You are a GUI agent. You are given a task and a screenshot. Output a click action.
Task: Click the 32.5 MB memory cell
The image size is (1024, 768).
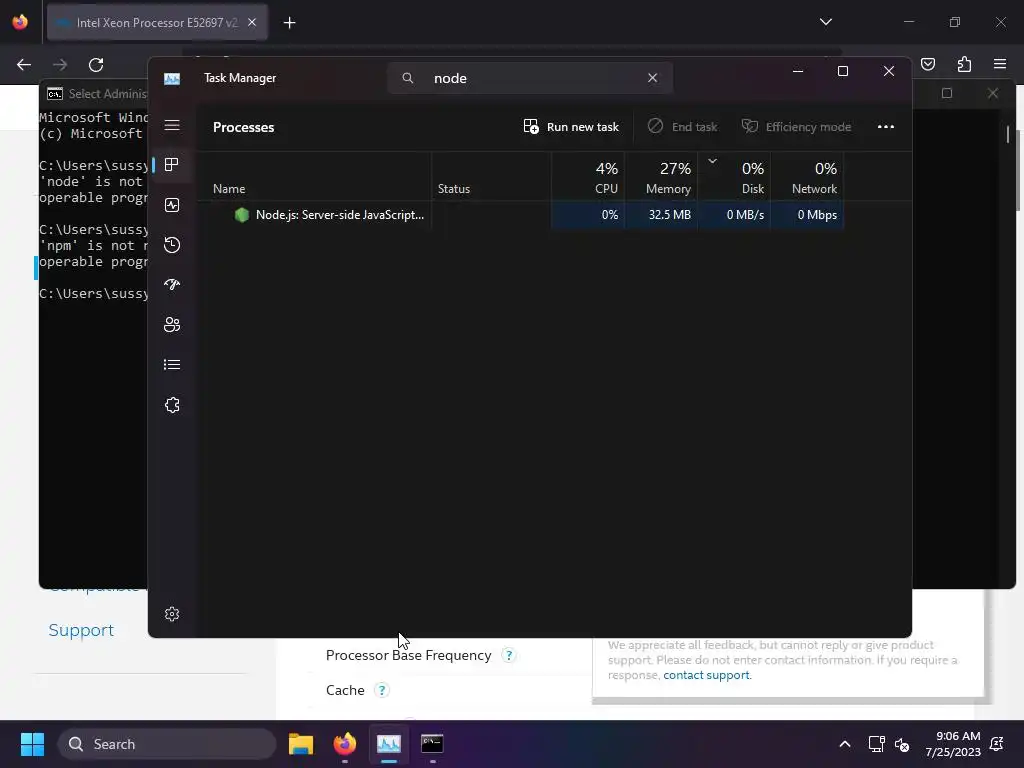661,215
